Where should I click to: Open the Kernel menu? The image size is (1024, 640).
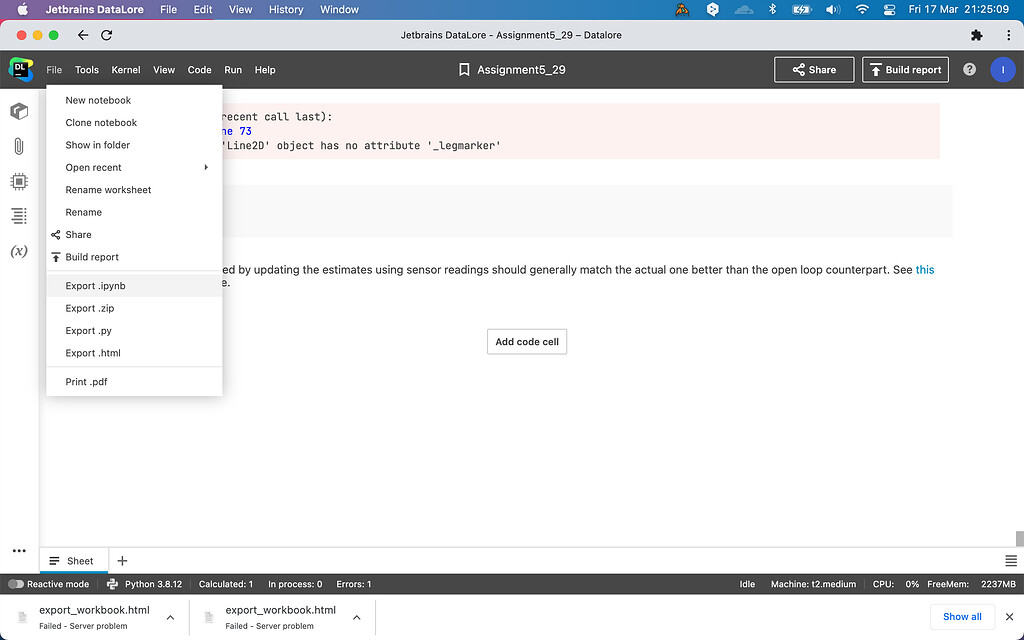tap(125, 69)
